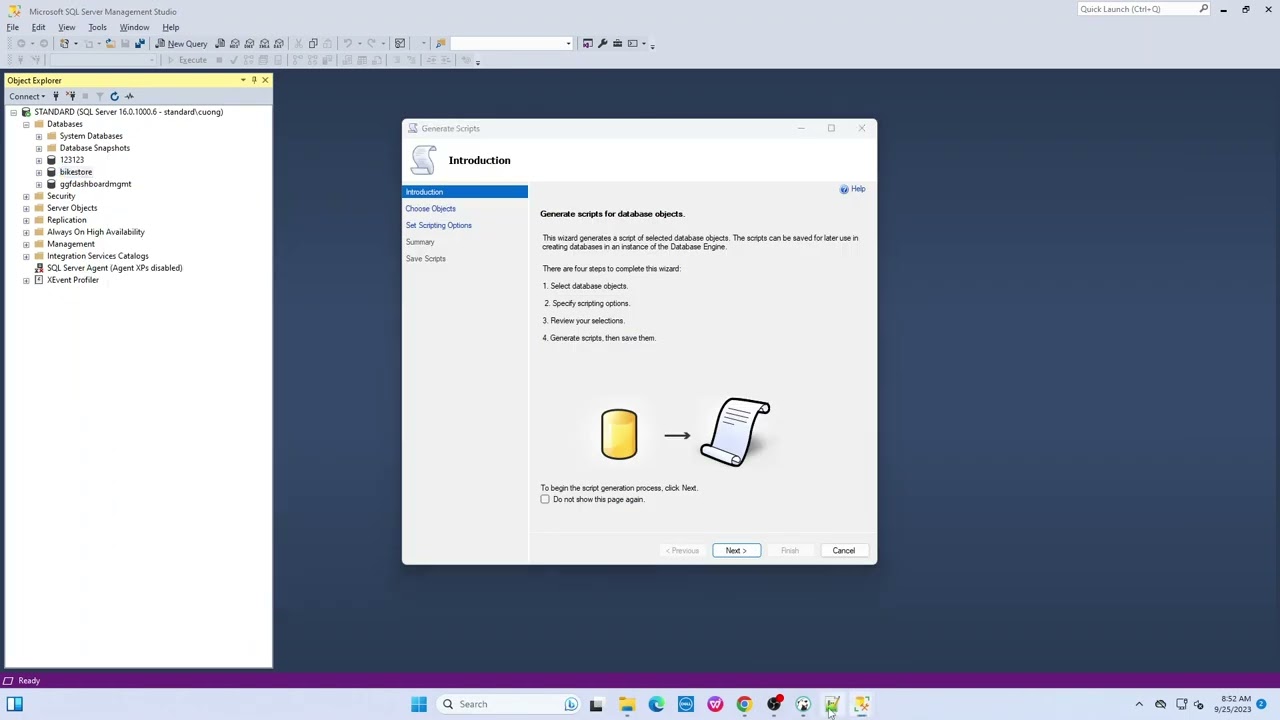Click the Copy icon in the main toolbar

coord(313,44)
